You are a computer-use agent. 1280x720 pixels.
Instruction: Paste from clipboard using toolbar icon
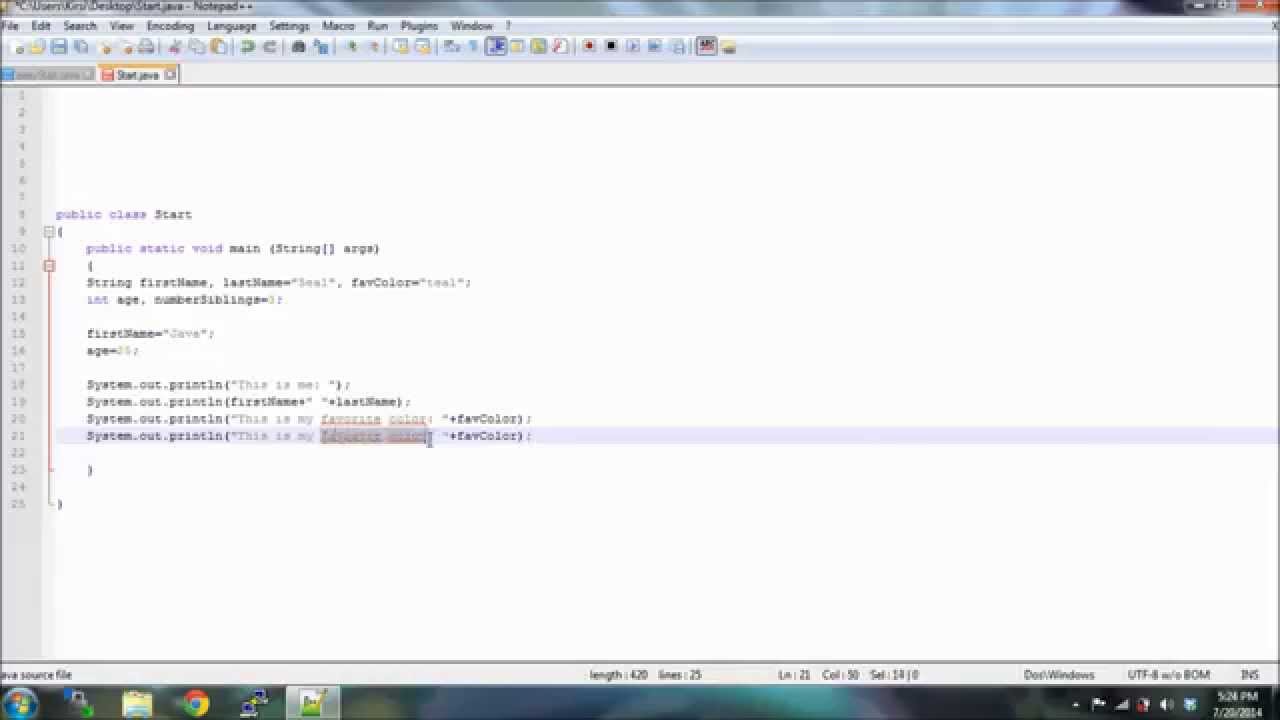tap(218, 47)
